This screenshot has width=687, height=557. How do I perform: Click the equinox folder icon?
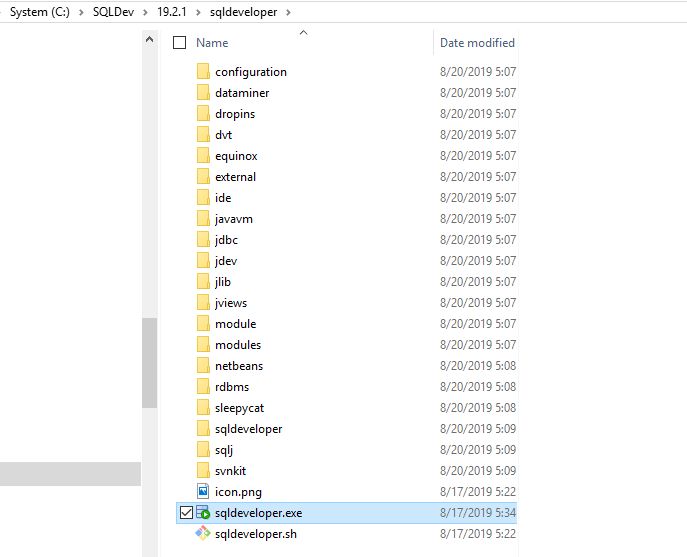click(203, 156)
